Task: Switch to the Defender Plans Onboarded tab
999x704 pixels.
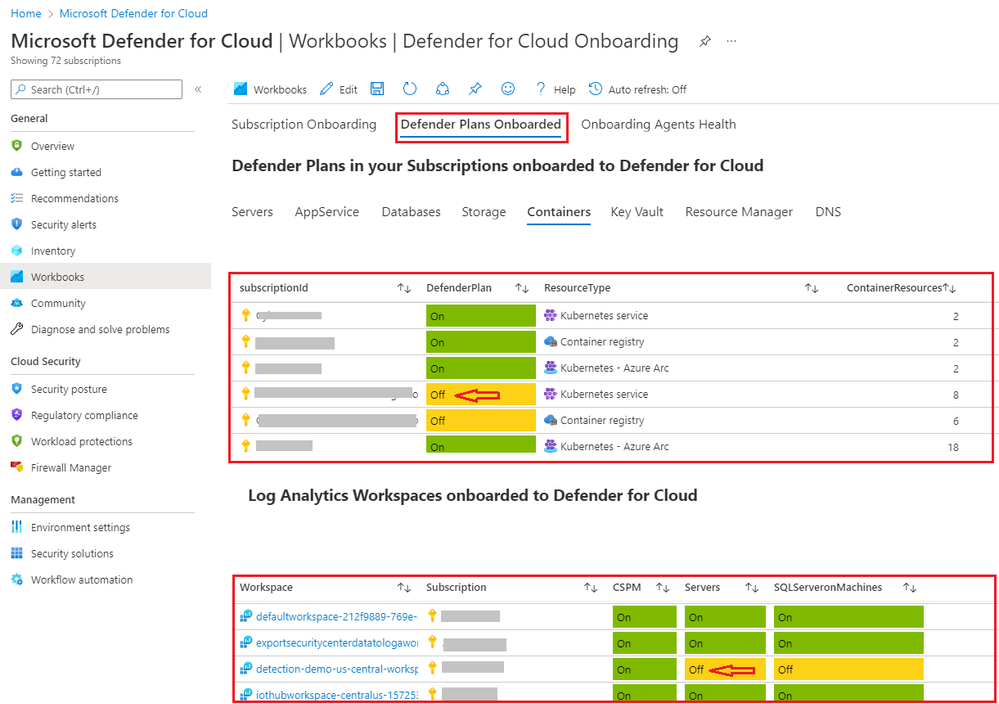Action: click(x=481, y=124)
